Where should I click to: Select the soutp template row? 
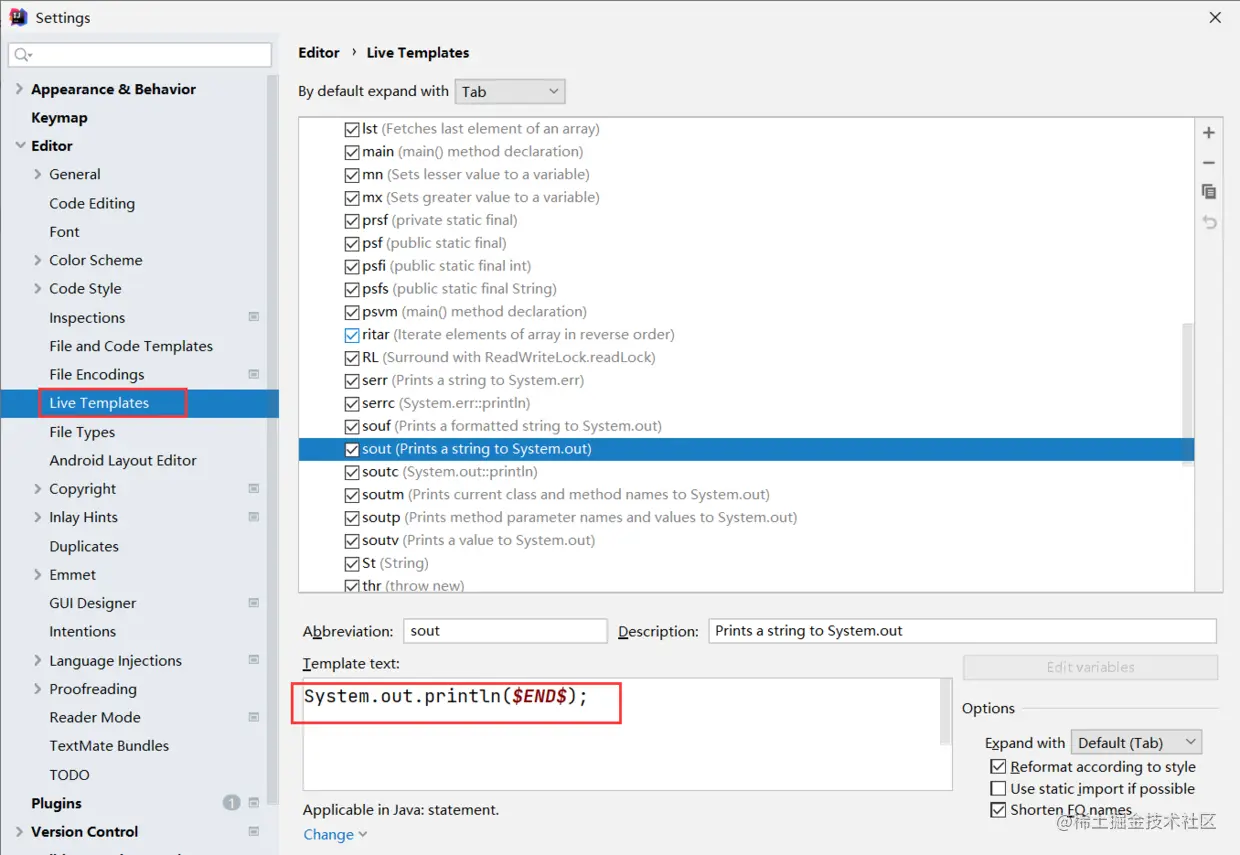(x=746, y=517)
